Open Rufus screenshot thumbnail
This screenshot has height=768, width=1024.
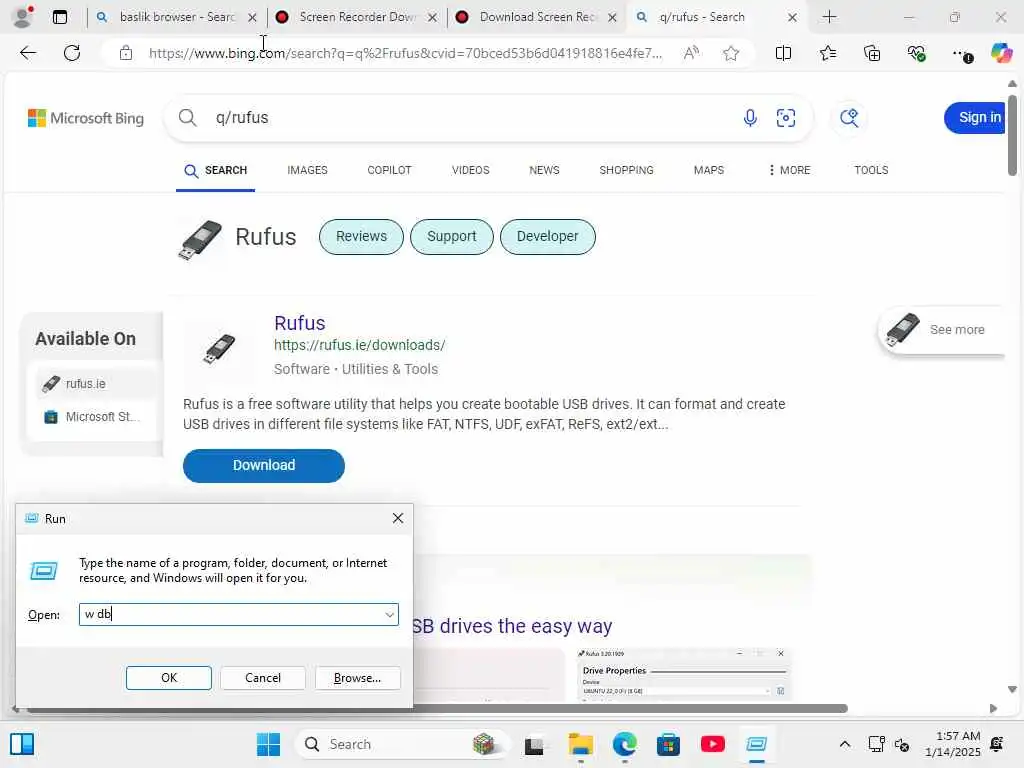coord(682,675)
